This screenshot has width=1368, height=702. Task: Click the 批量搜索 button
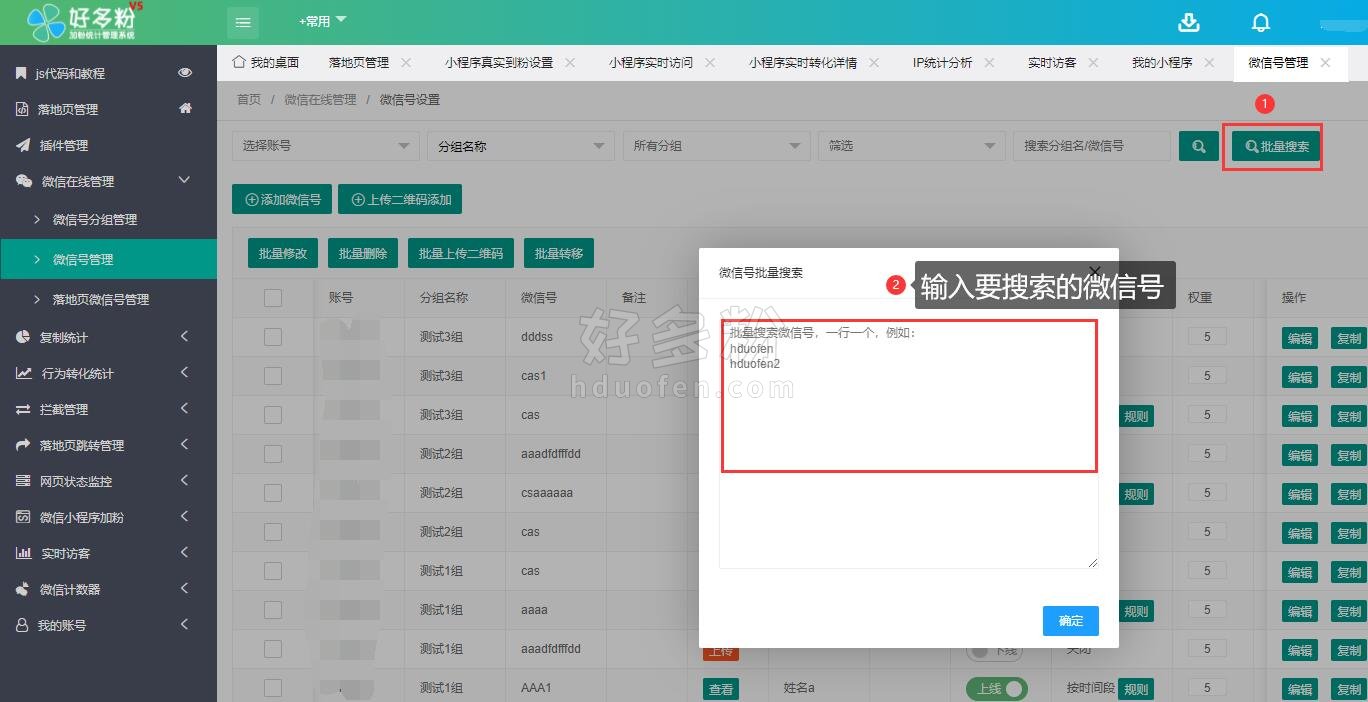[x=1276, y=147]
